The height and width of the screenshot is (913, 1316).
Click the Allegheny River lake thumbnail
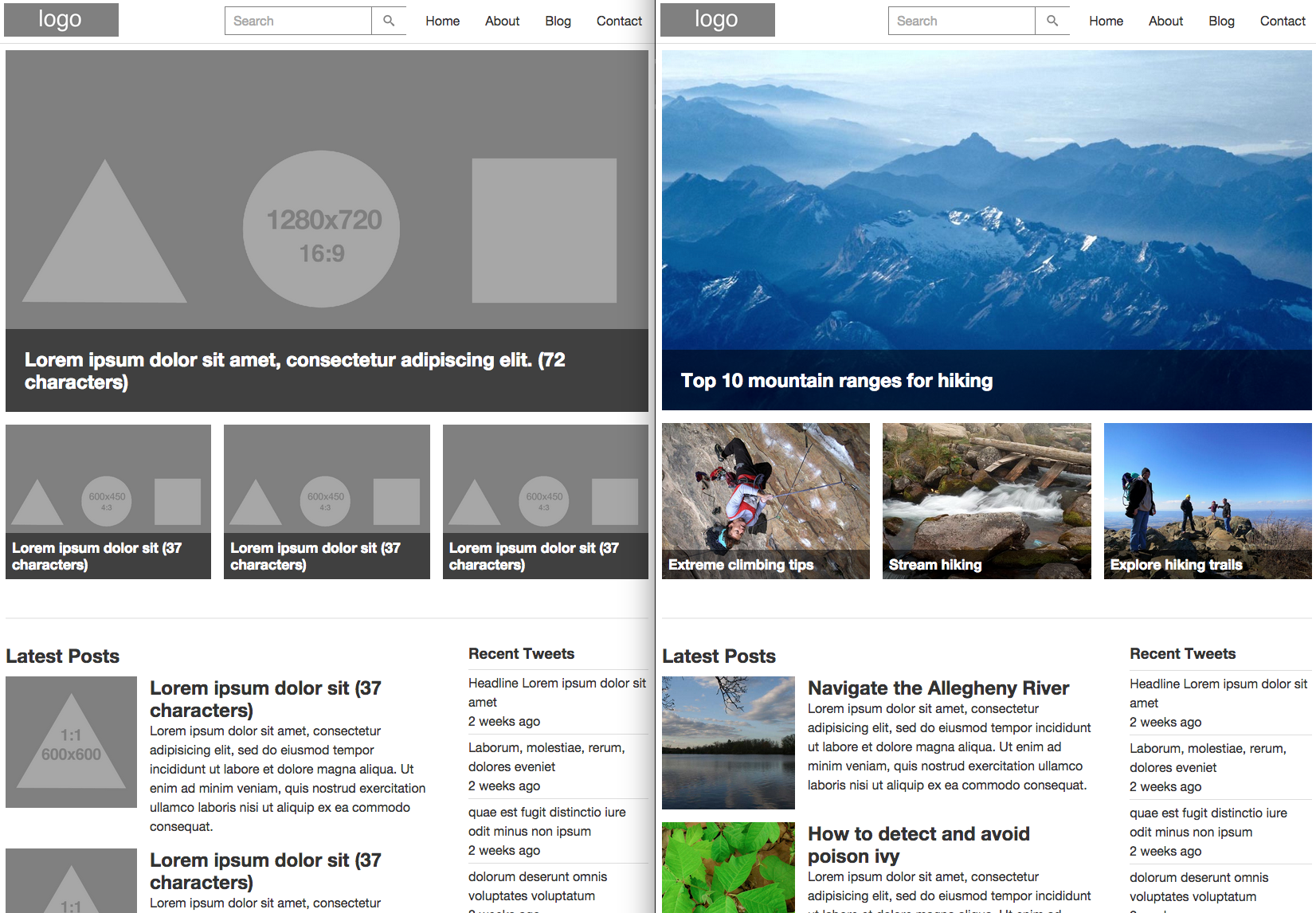(x=728, y=743)
